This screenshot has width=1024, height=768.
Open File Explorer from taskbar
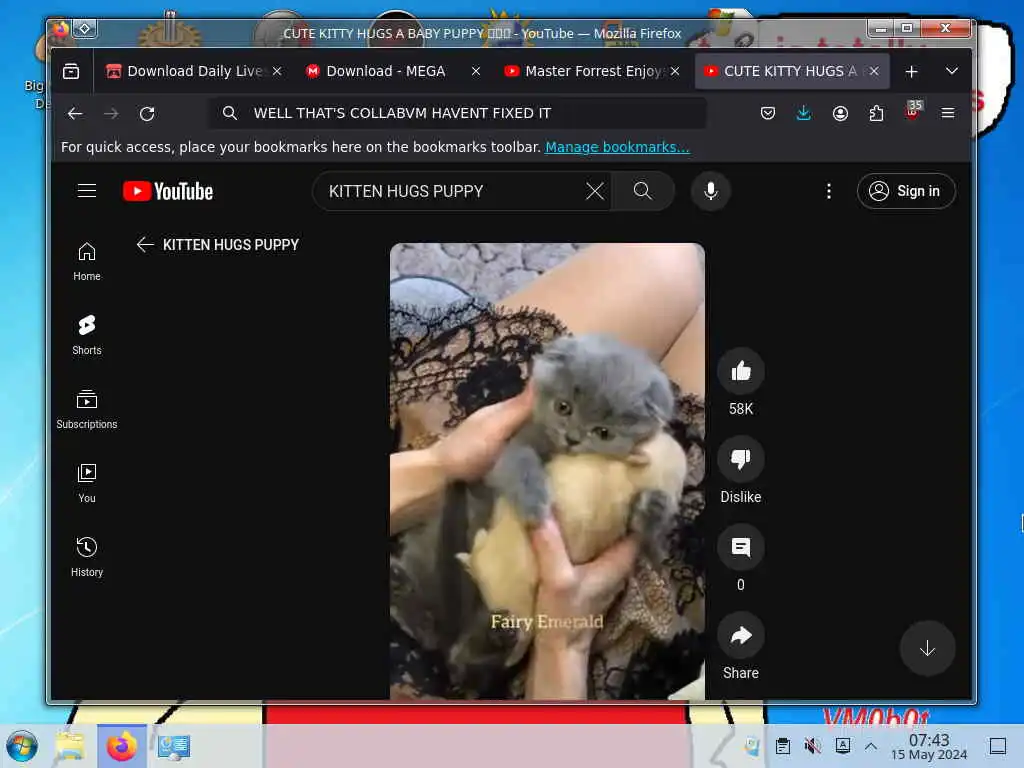[70, 746]
